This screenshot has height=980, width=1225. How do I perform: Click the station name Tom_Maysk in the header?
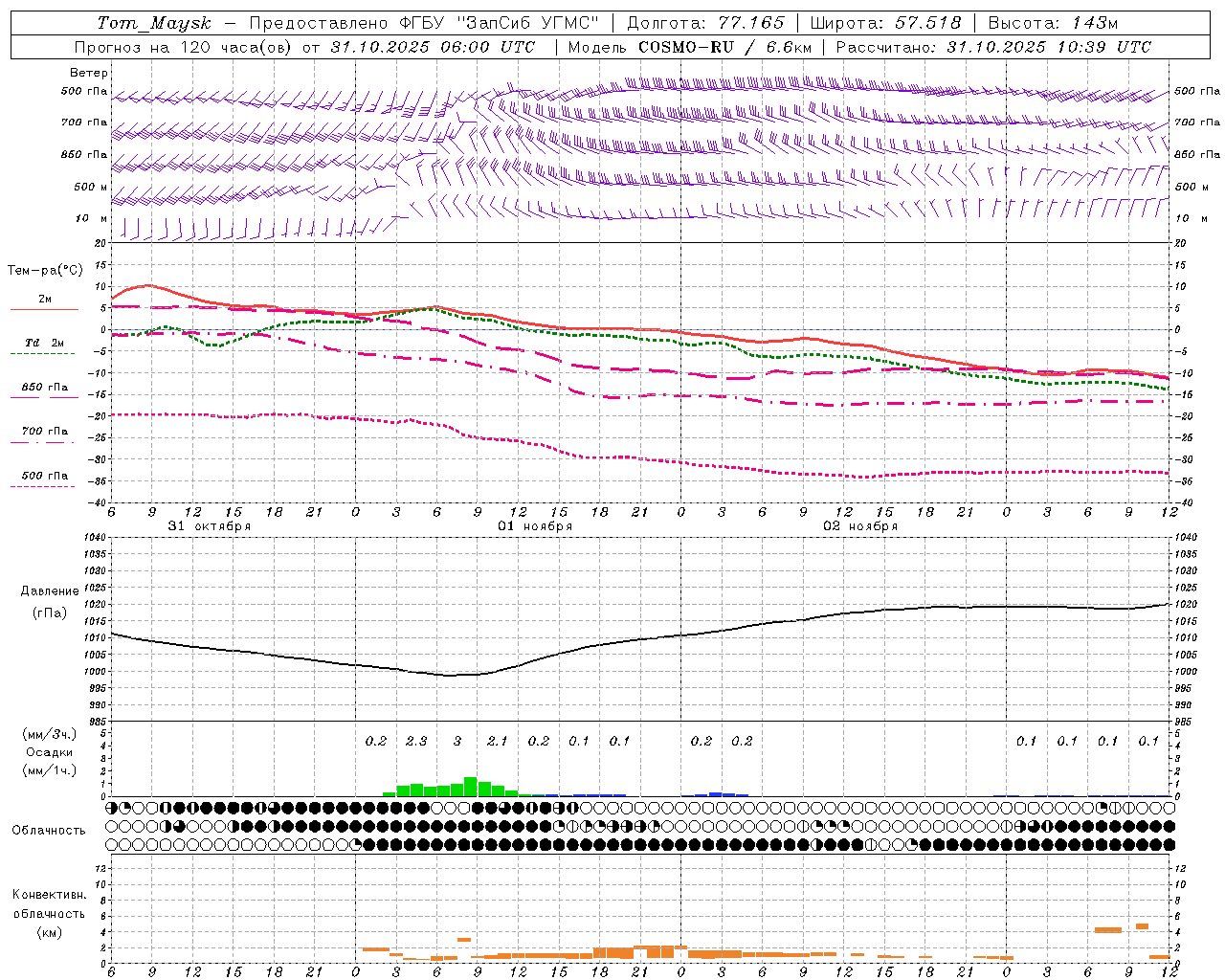pos(154,23)
